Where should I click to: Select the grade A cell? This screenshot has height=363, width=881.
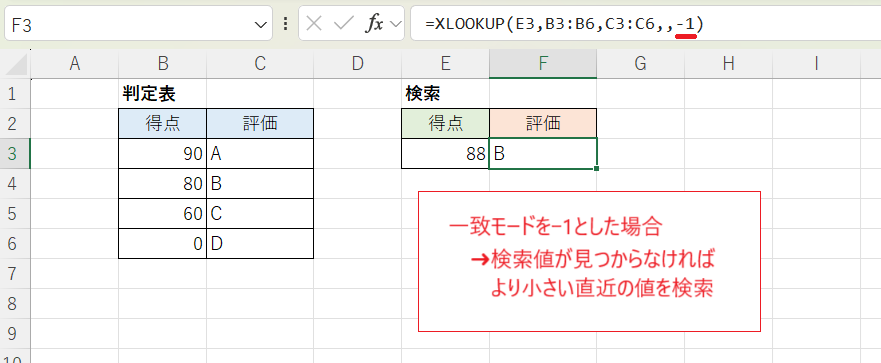(260, 153)
